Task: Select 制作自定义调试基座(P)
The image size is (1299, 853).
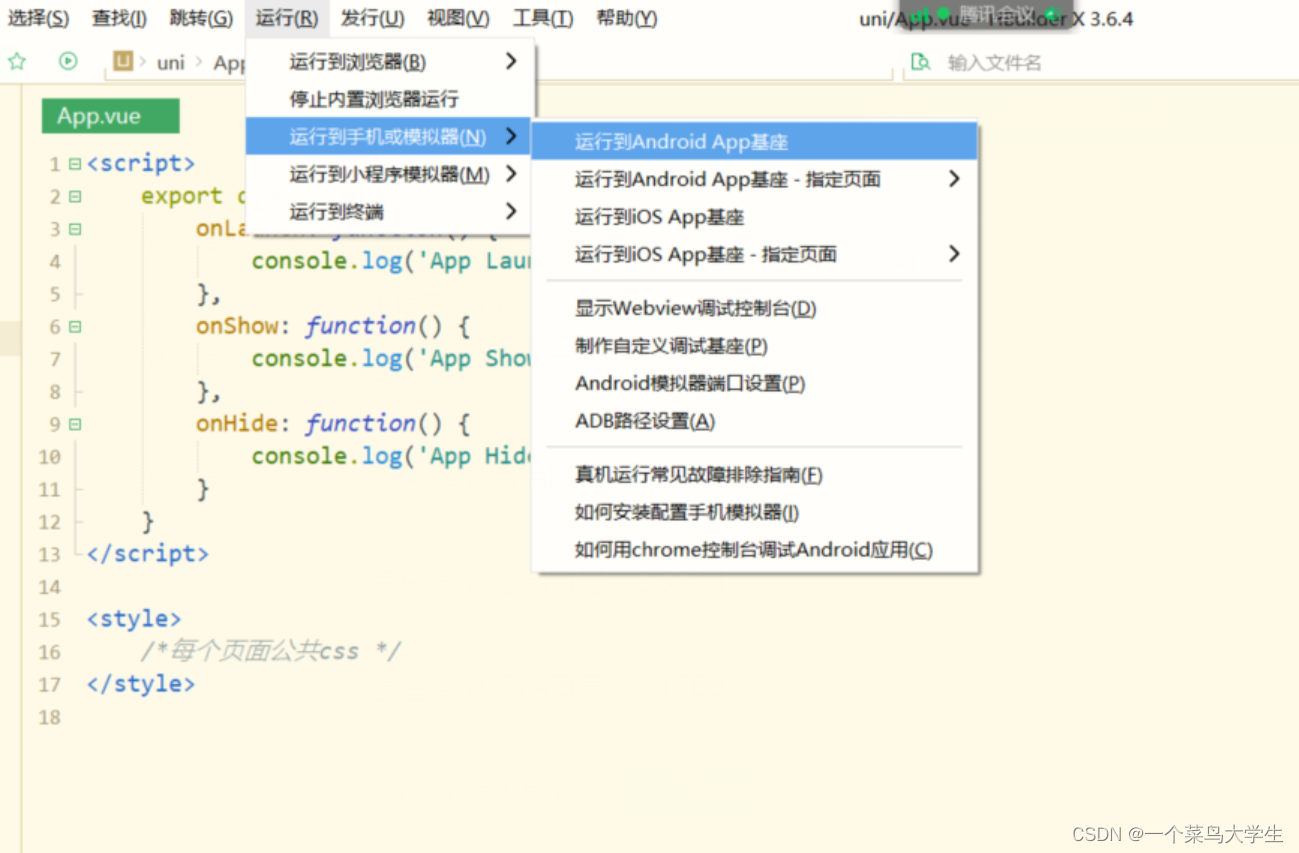Action: [755, 346]
